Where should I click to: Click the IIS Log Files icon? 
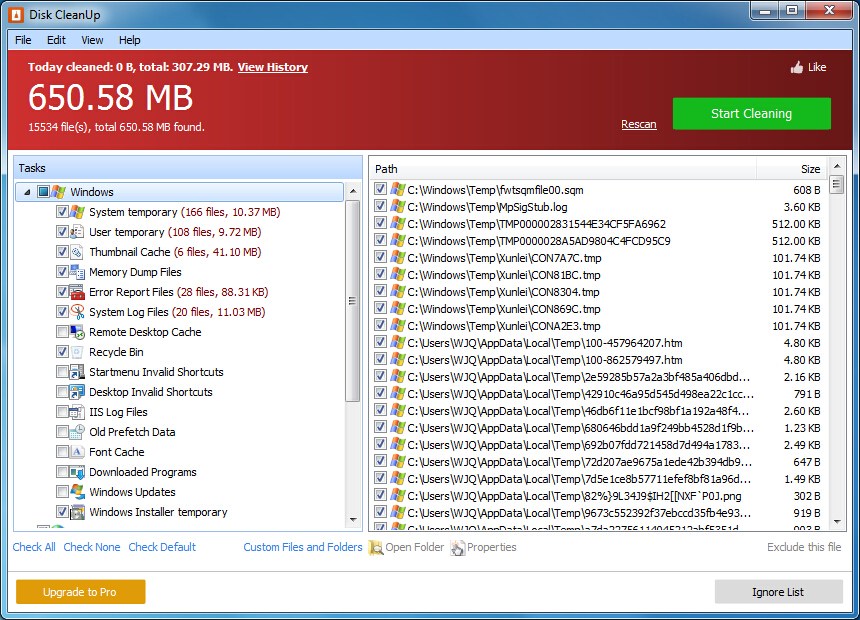coord(77,412)
